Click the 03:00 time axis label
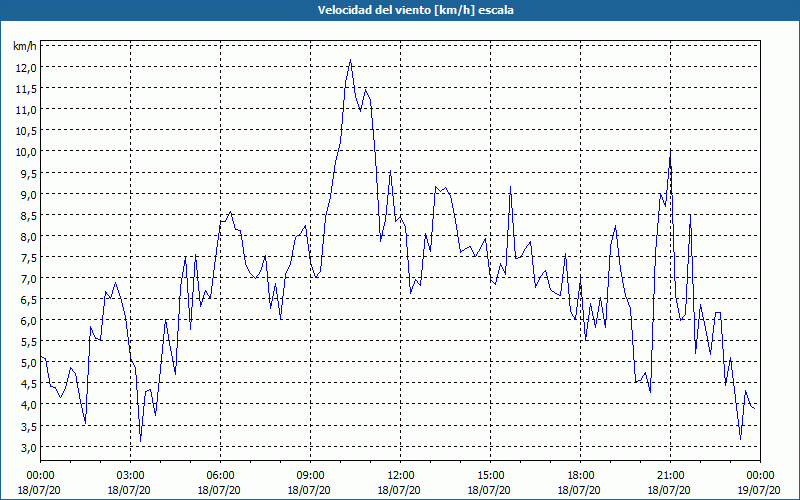This screenshot has width=800, height=500. 131,476
